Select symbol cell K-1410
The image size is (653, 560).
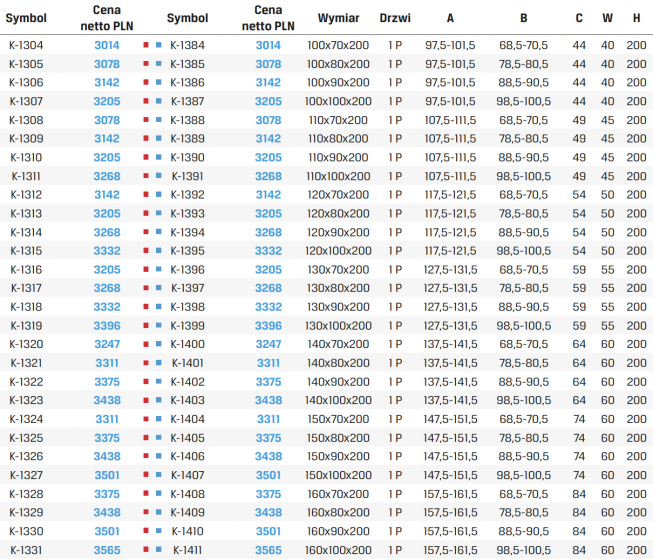point(187,531)
